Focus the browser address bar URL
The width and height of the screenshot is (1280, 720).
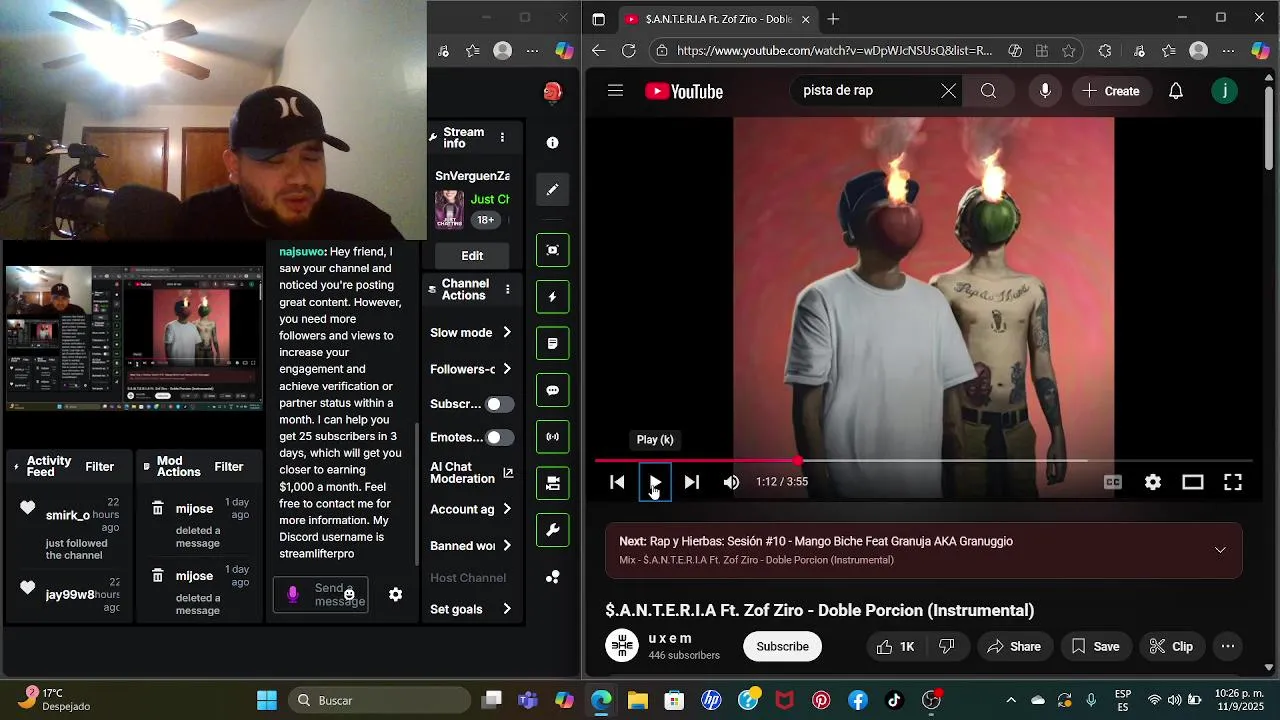coord(834,51)
